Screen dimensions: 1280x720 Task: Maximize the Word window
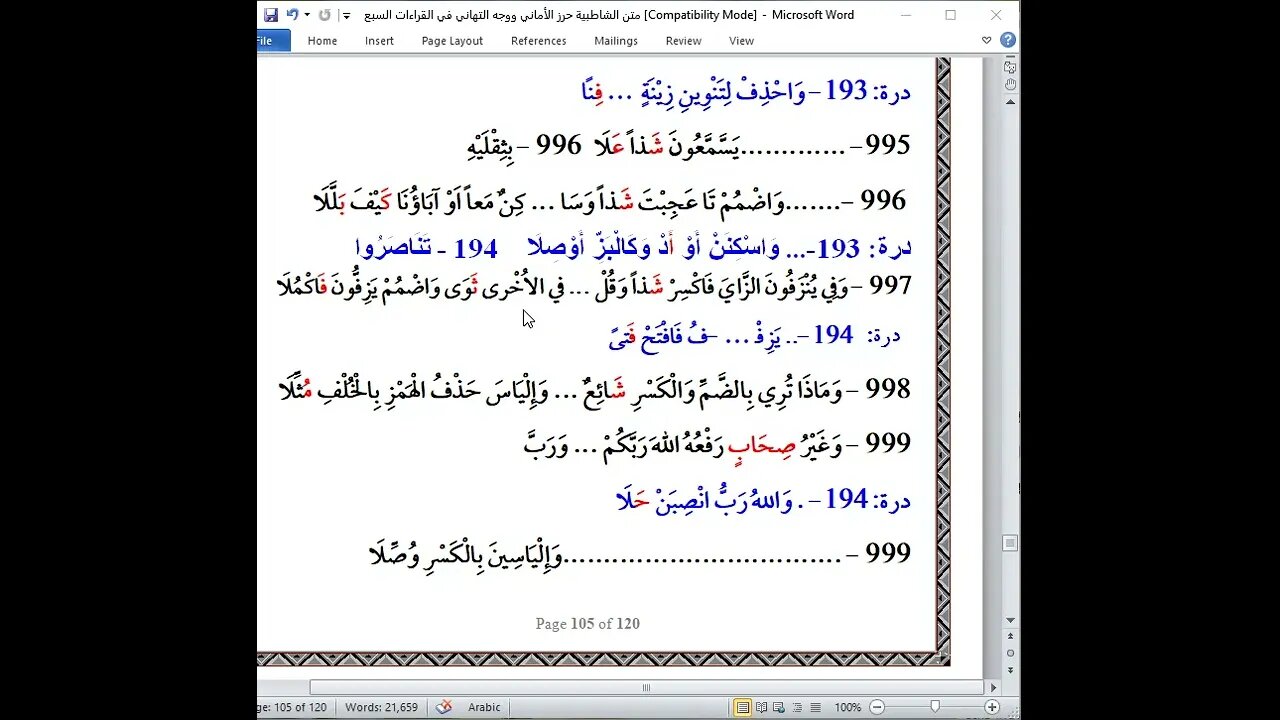950,15
